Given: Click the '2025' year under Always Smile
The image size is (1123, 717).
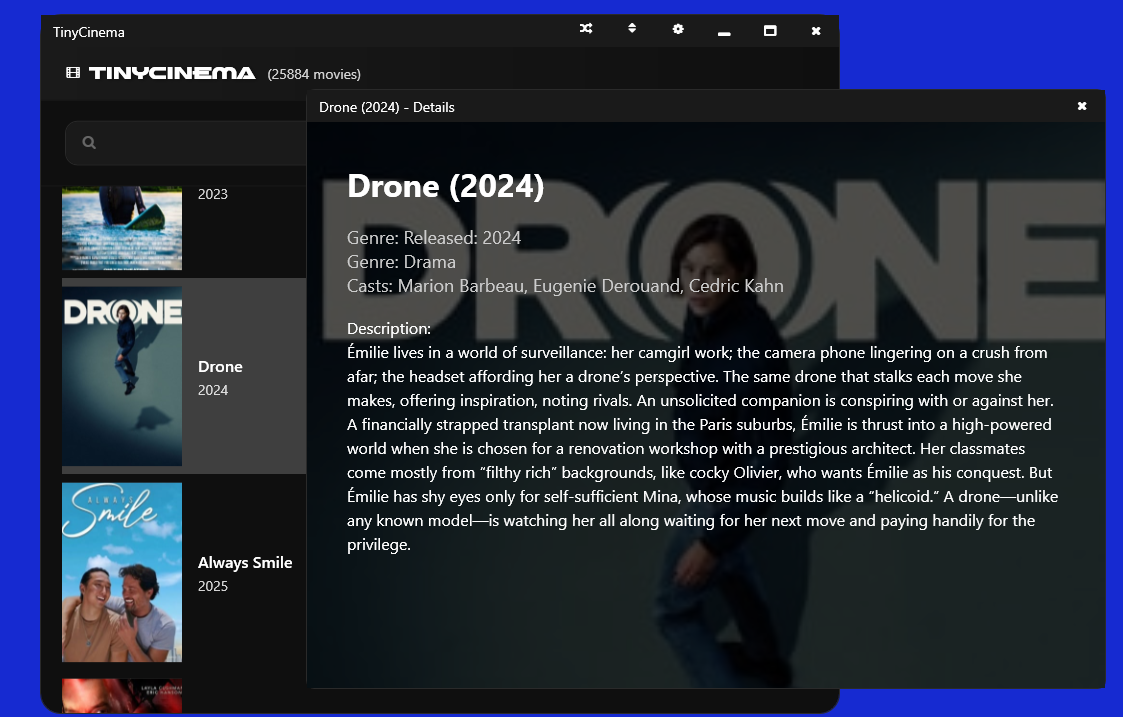Looking at the screenshot, I should click(213, 586).
